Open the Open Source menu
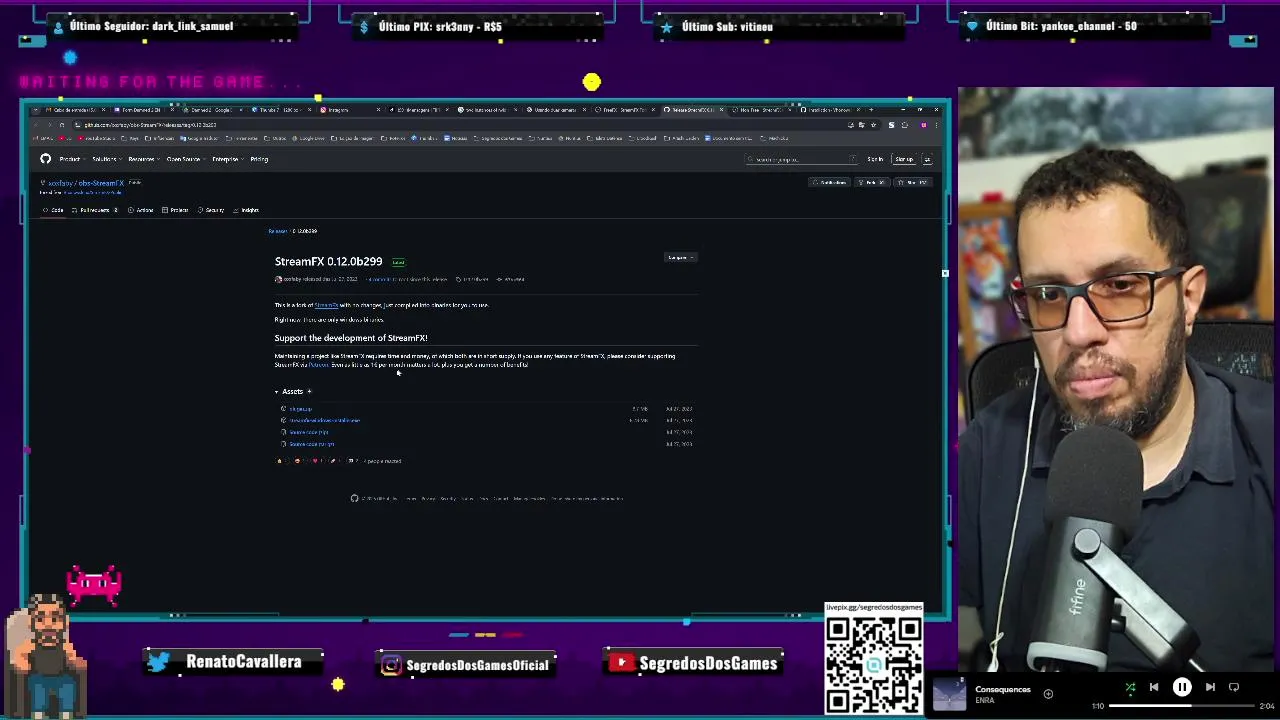Screen dimensions: 1280x720 coord(184,159)
